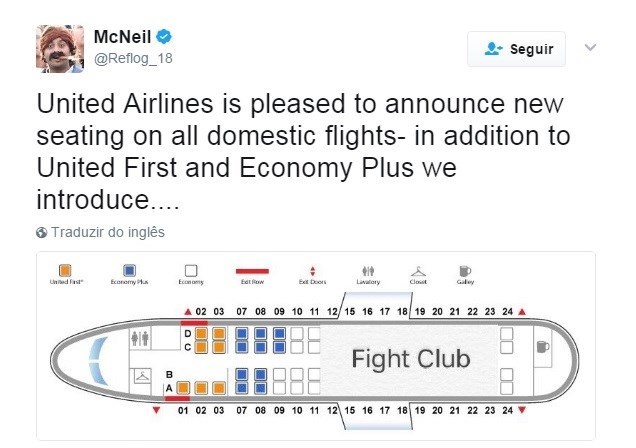This screenshot has height=448, width=636.
Task: Click the Closet hanger legend icon
Action: (418, 271)
